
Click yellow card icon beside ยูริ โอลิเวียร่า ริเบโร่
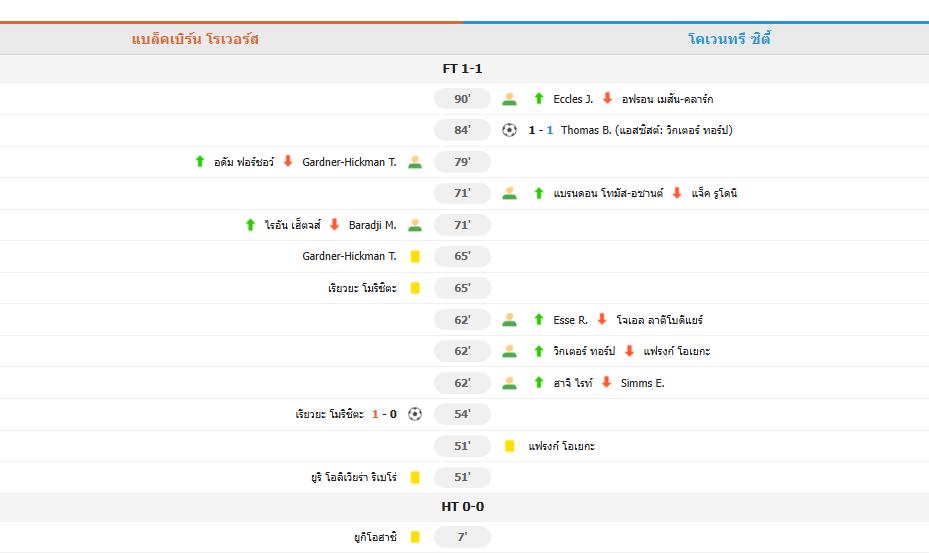click(415, 477)
